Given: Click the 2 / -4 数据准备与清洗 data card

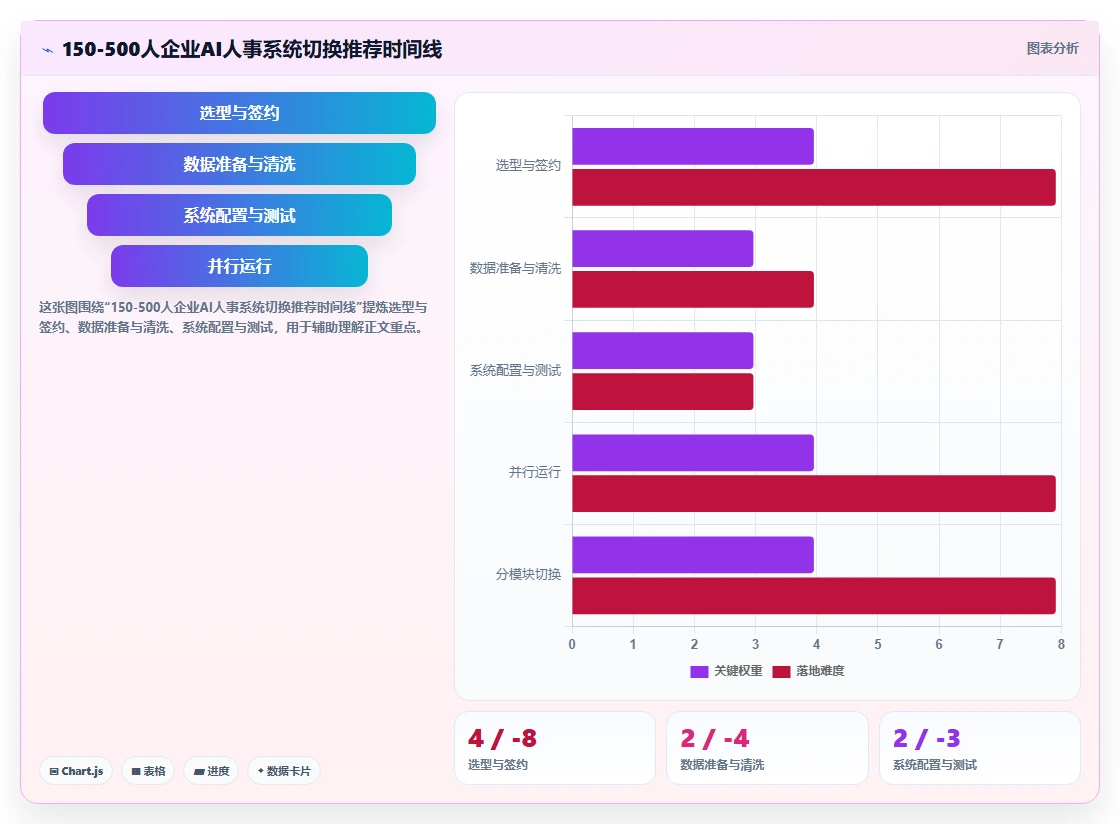Looking at the screenshot, I should tap(767, 748).
